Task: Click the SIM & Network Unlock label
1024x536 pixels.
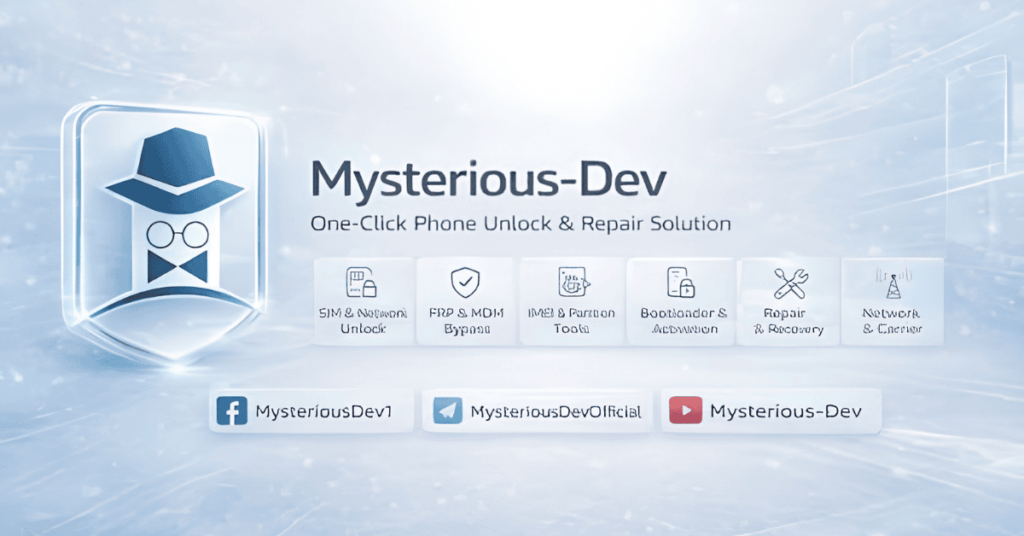Action: click(363, 321)
